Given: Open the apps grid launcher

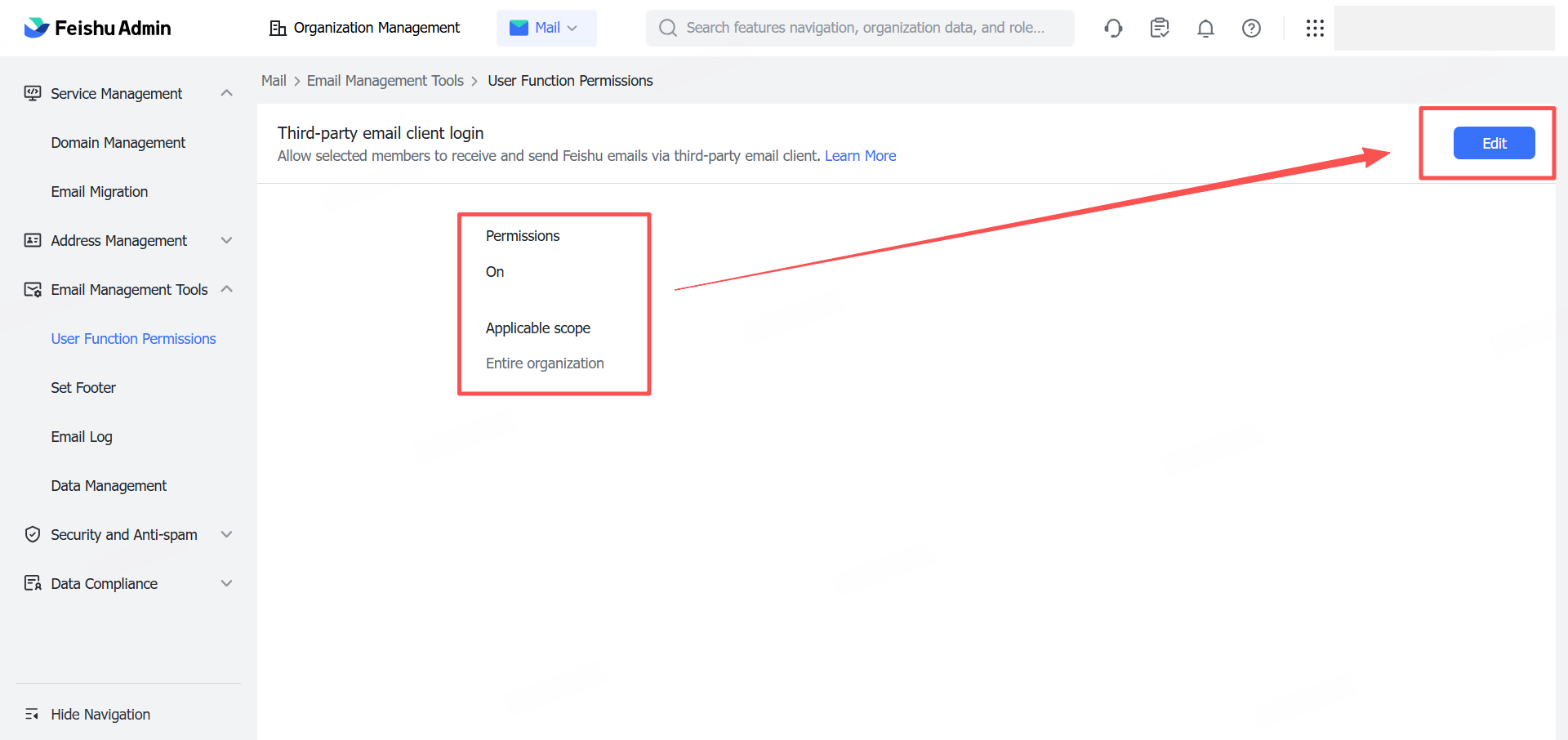Looking at the screenshot, I should coord(1315,29).
